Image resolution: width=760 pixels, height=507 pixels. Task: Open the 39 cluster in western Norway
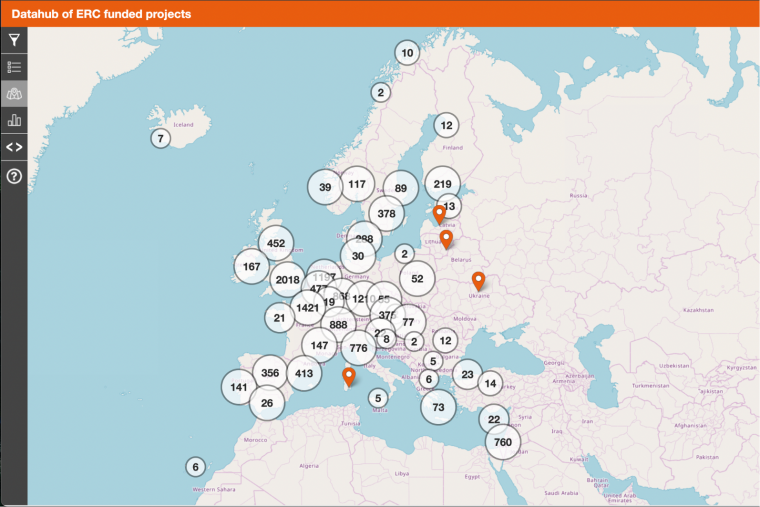point(325,187)
